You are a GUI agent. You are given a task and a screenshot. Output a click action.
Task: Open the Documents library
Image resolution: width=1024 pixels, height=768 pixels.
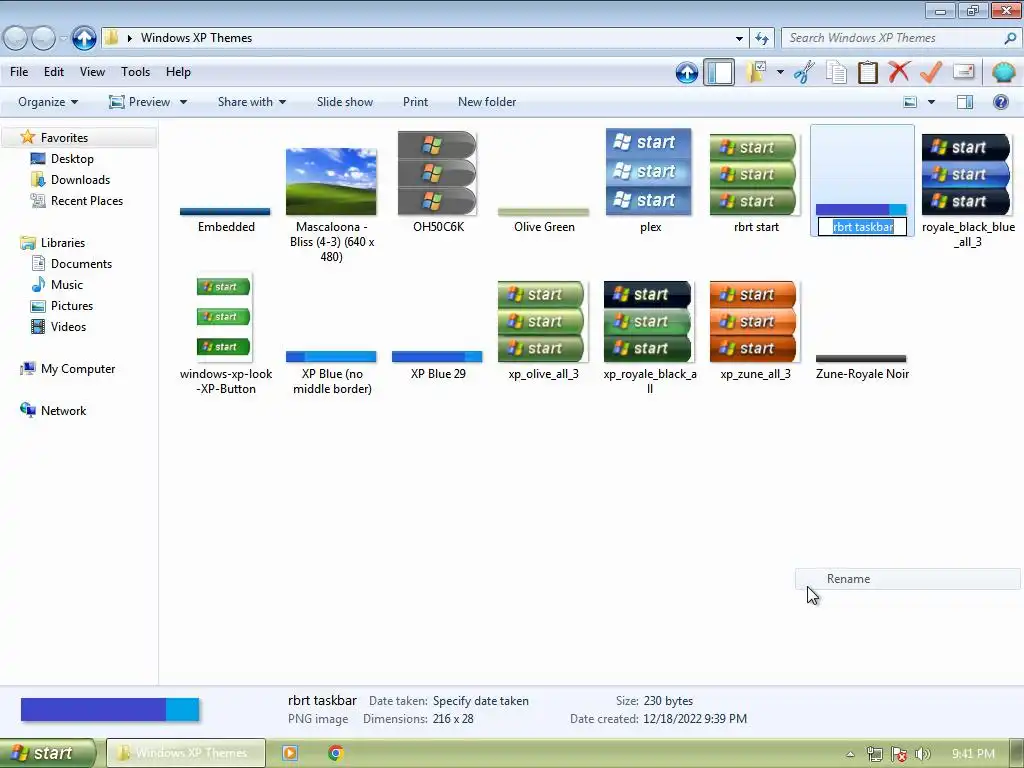81,264
